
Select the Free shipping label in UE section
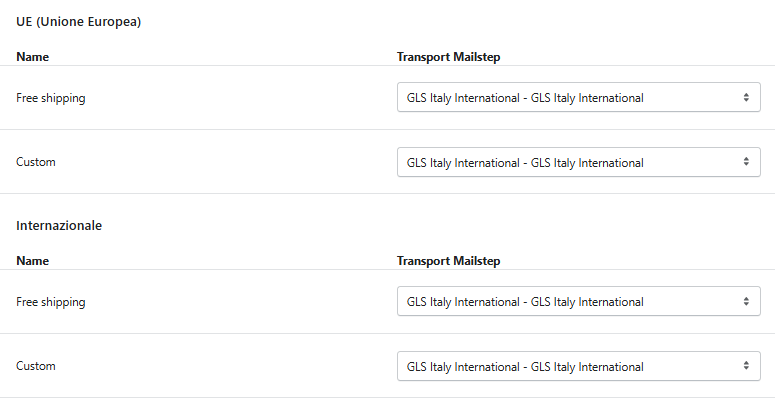51,98
